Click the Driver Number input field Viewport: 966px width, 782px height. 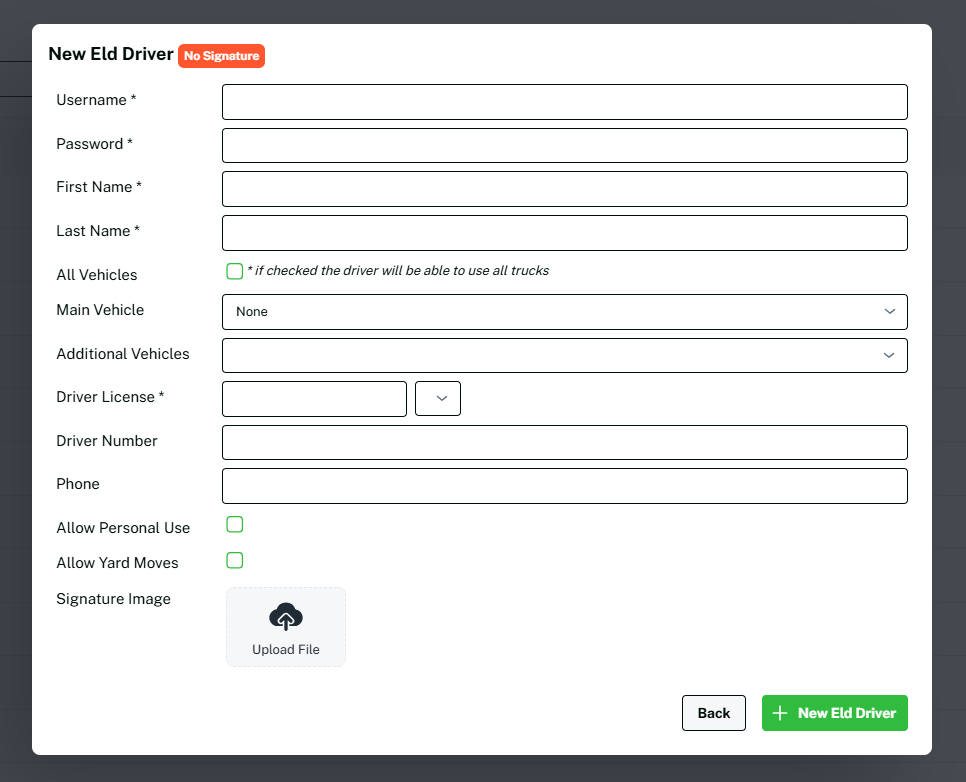point(564,442)
